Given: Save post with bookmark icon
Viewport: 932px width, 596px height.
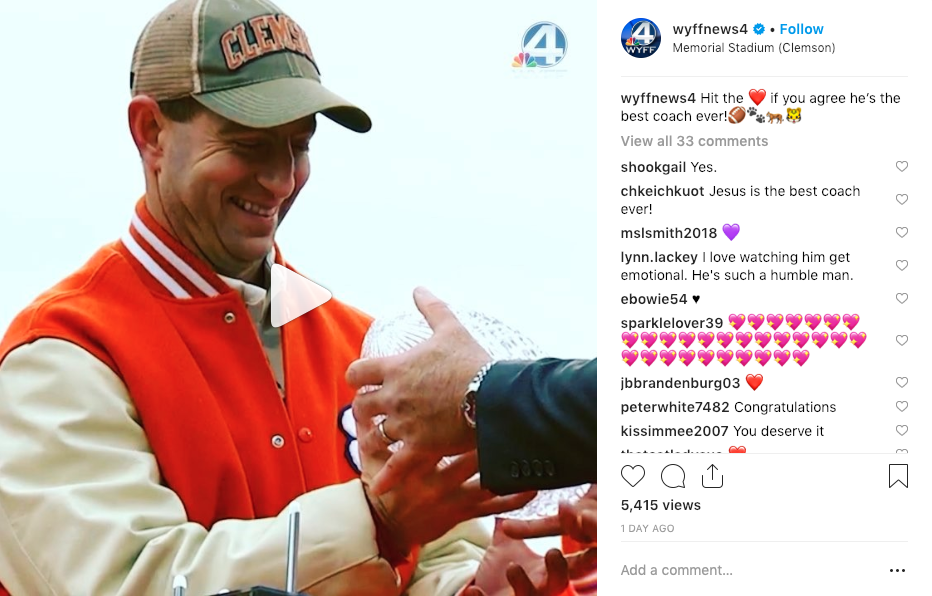Looking at the screenshot, I should coord(898,476).
